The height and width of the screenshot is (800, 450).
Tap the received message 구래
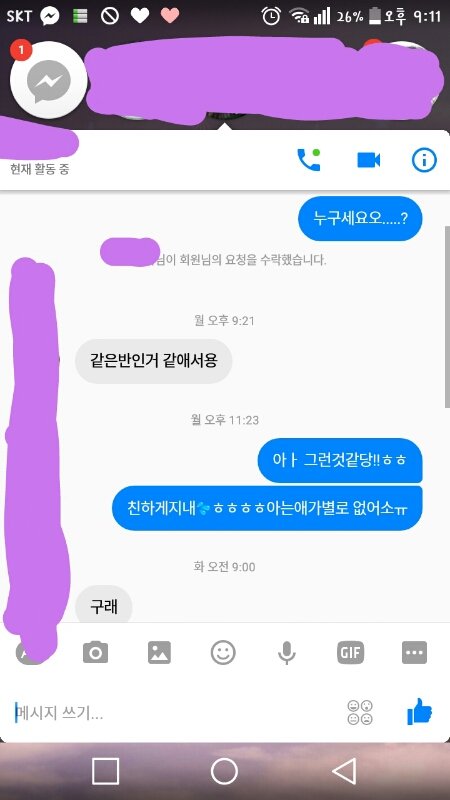point(104,606)
